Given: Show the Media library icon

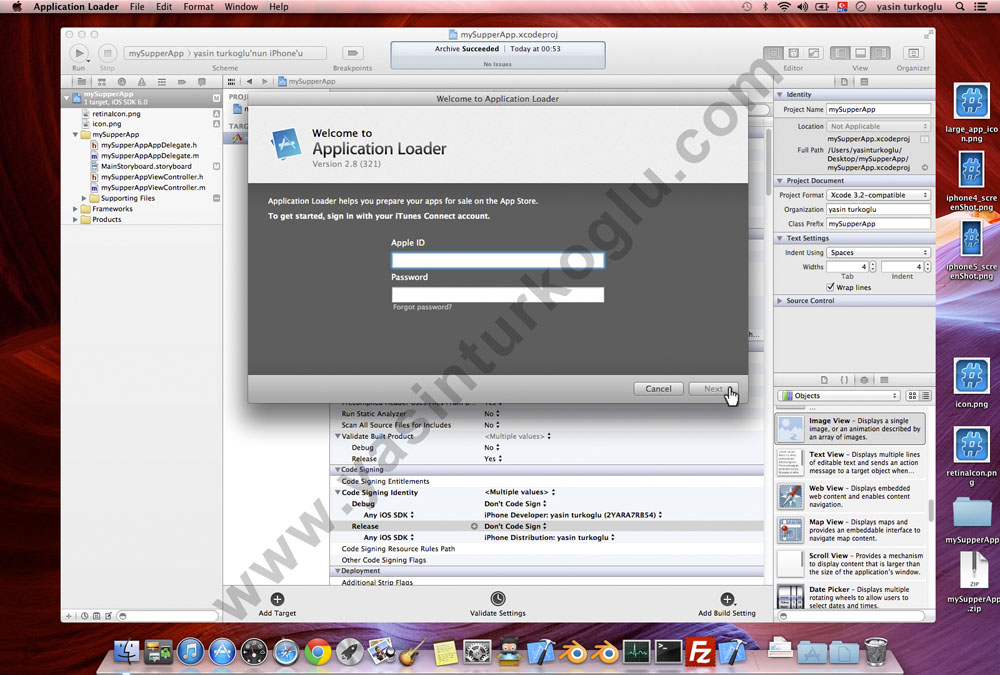Looking at the screenshot, I should click(884, 380).
